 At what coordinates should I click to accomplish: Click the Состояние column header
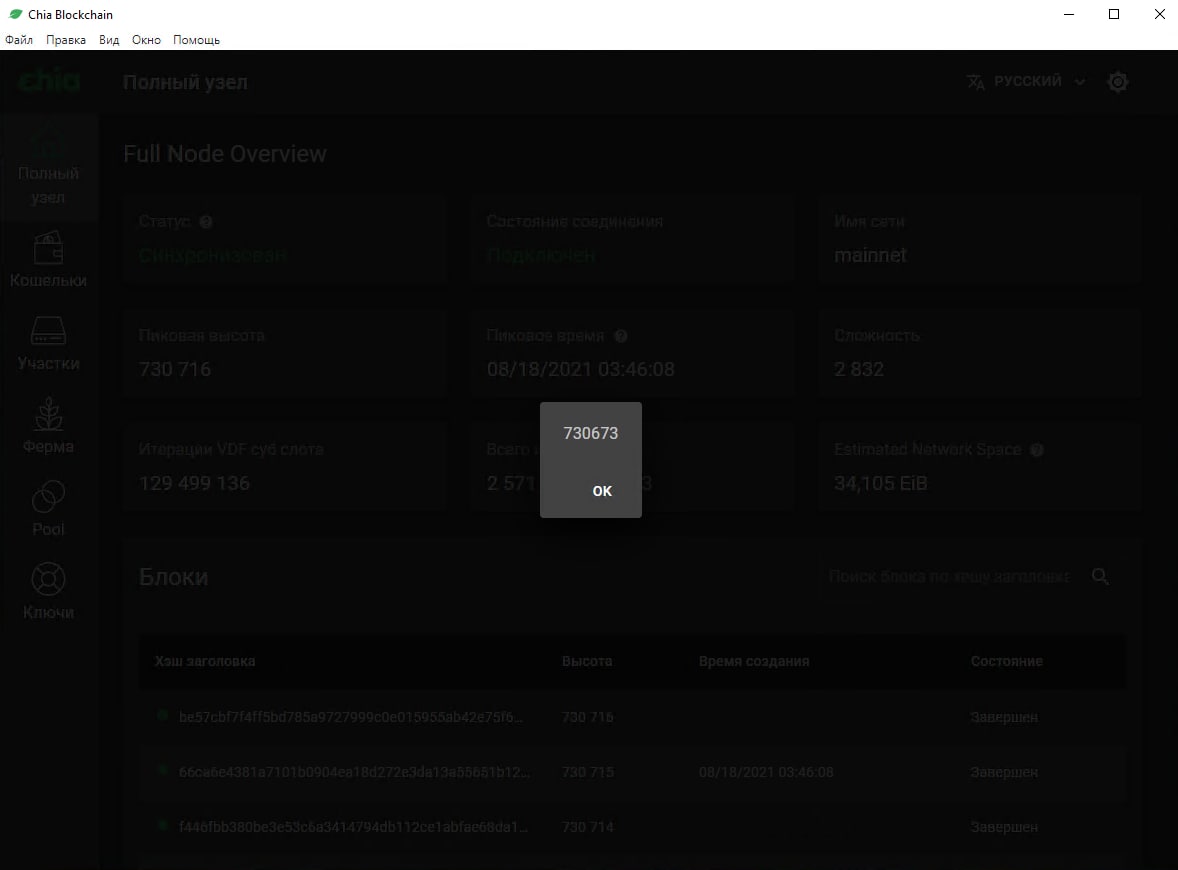tap(1006, 661)
